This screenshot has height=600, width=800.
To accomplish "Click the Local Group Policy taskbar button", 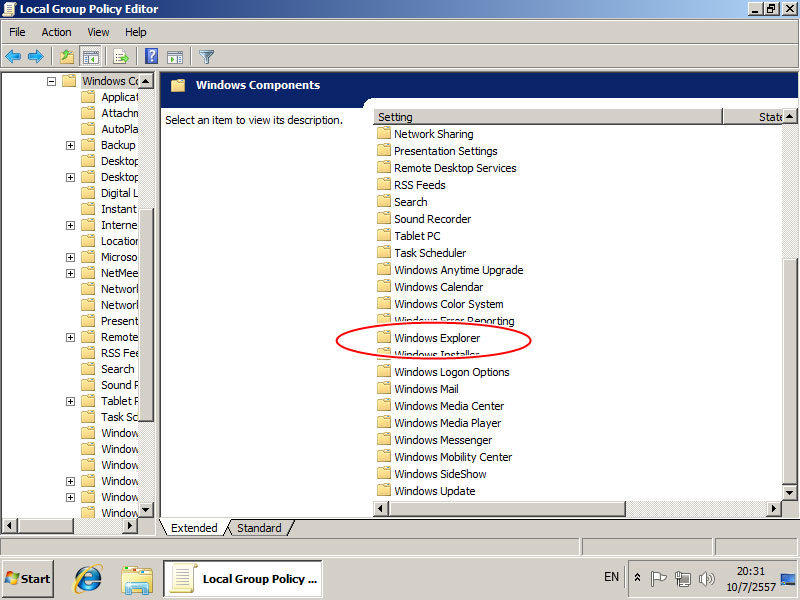I will tap(243, 579).
